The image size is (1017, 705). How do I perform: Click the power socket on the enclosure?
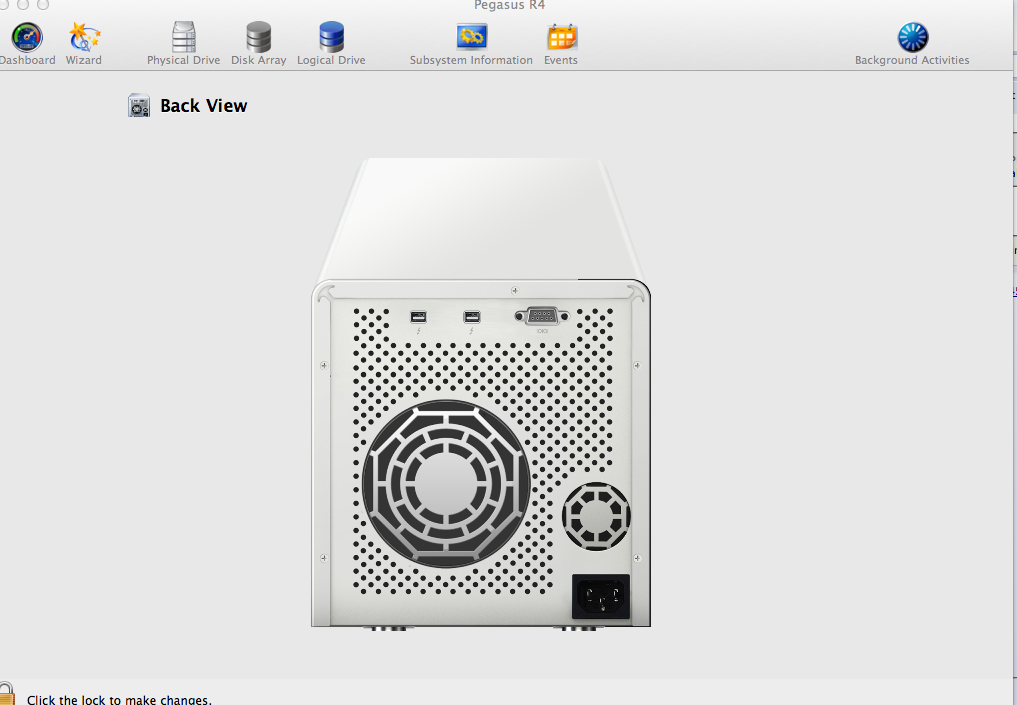coord(601,596)
